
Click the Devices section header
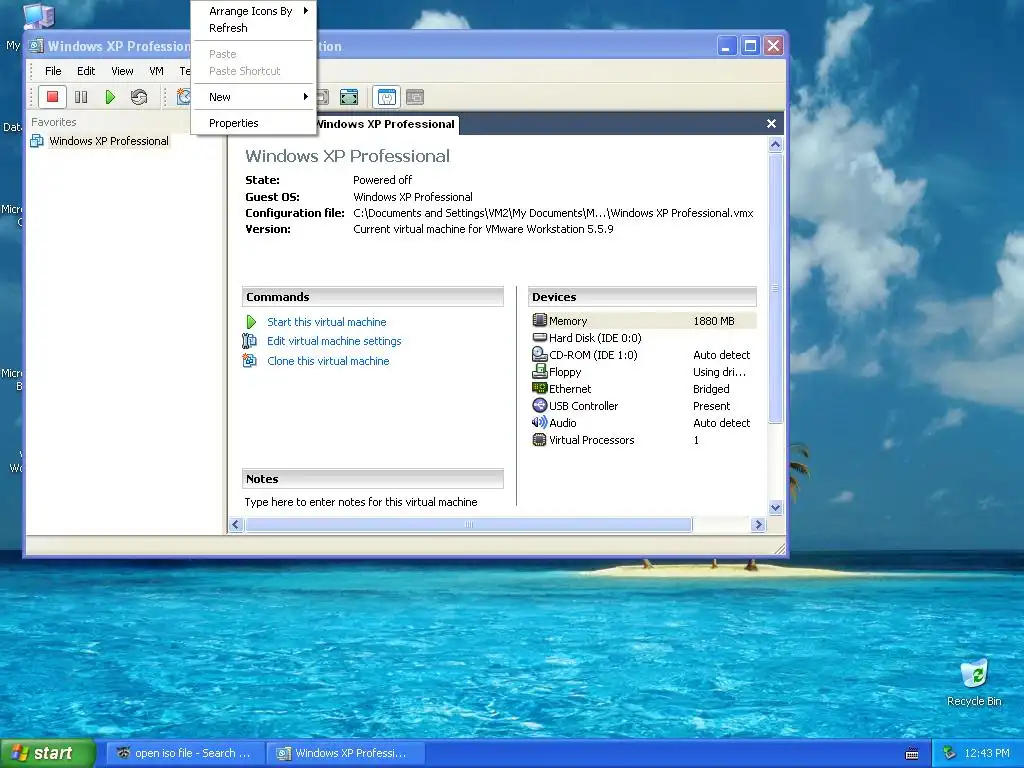click(642, 296)
